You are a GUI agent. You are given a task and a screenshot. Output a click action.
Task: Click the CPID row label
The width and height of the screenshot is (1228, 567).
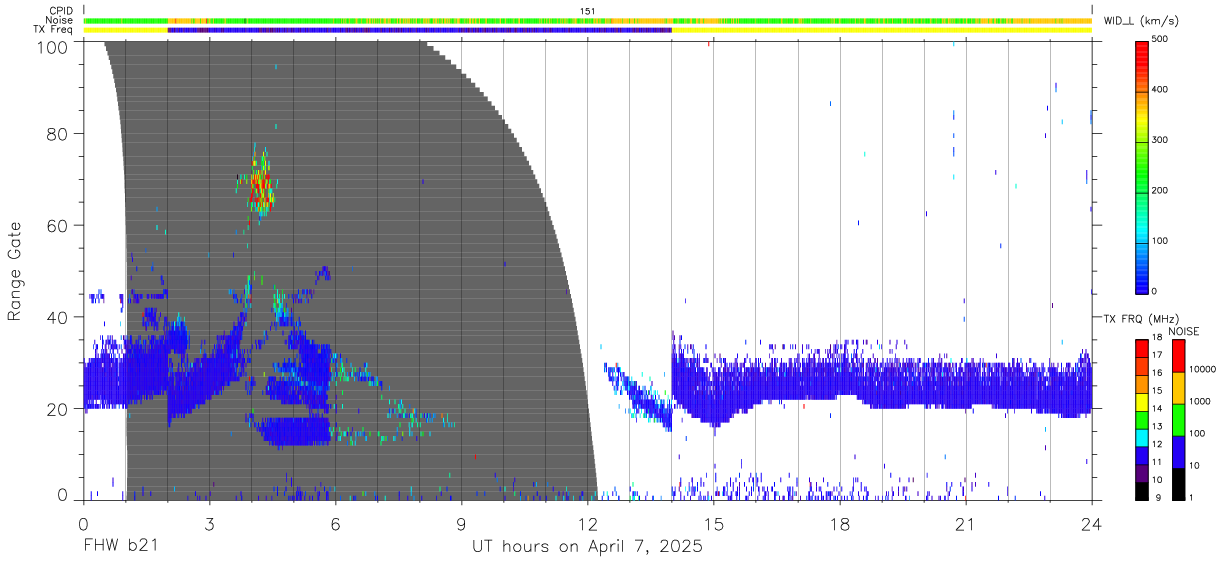click(x=62, y=11)
